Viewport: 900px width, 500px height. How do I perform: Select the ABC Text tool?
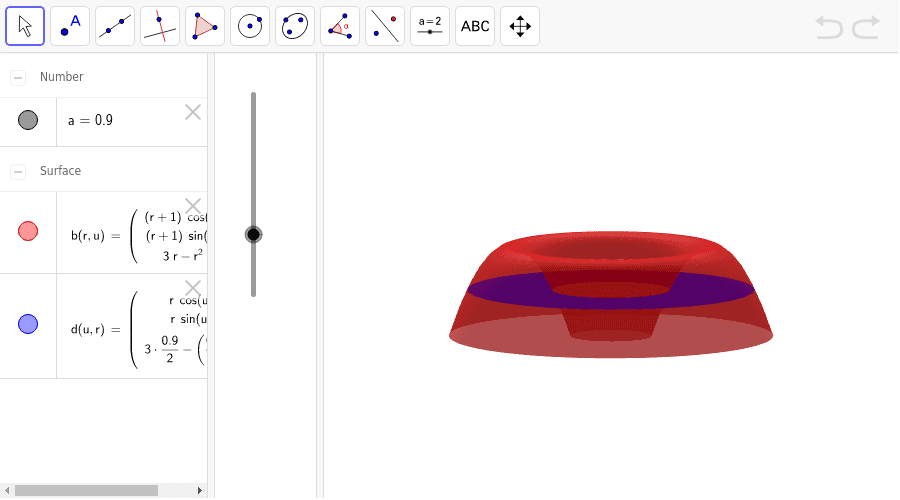coord(475,26)
